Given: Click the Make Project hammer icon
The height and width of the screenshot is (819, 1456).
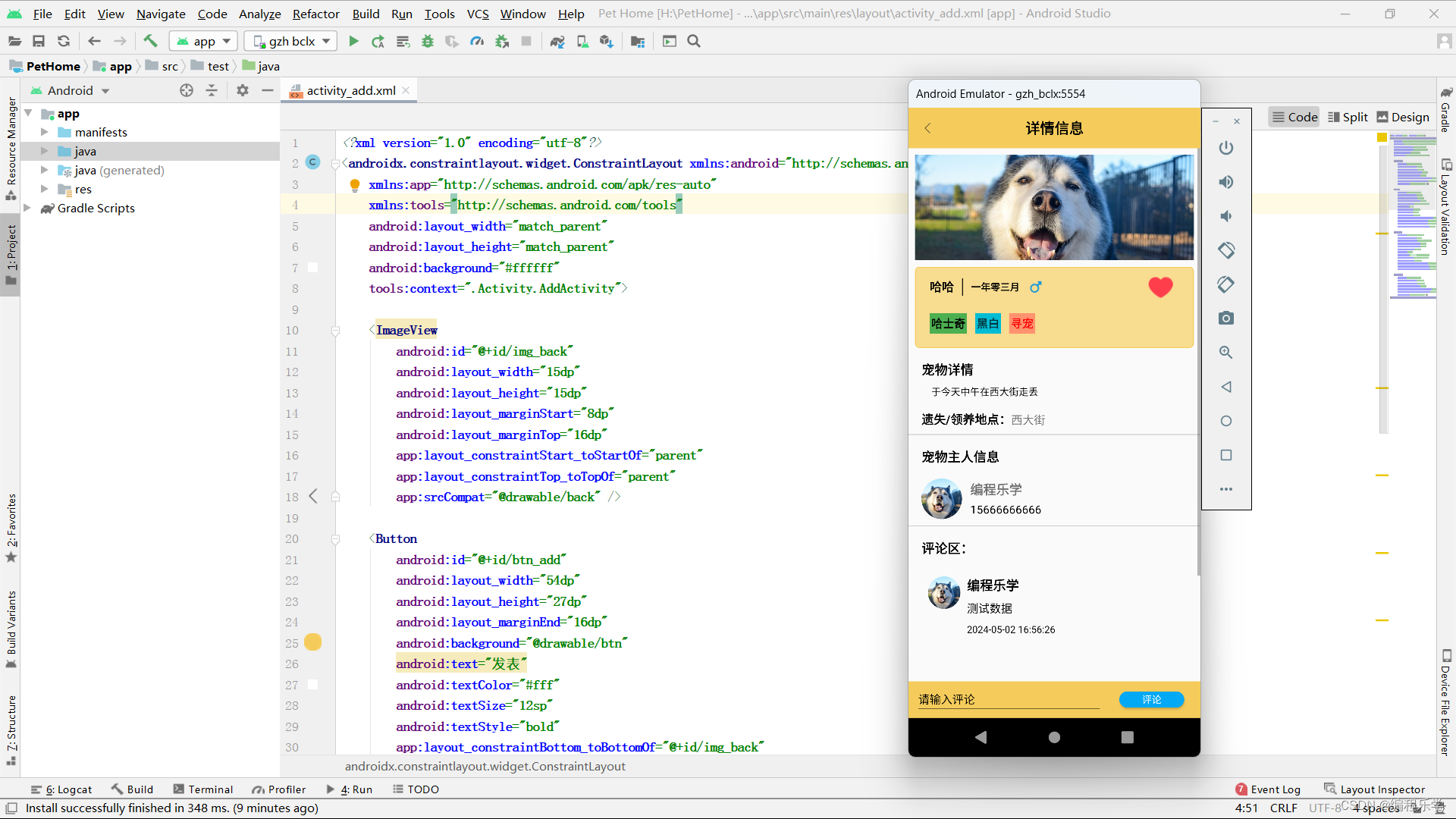Looking at the screenshot, I should click(x=150, y=42).
